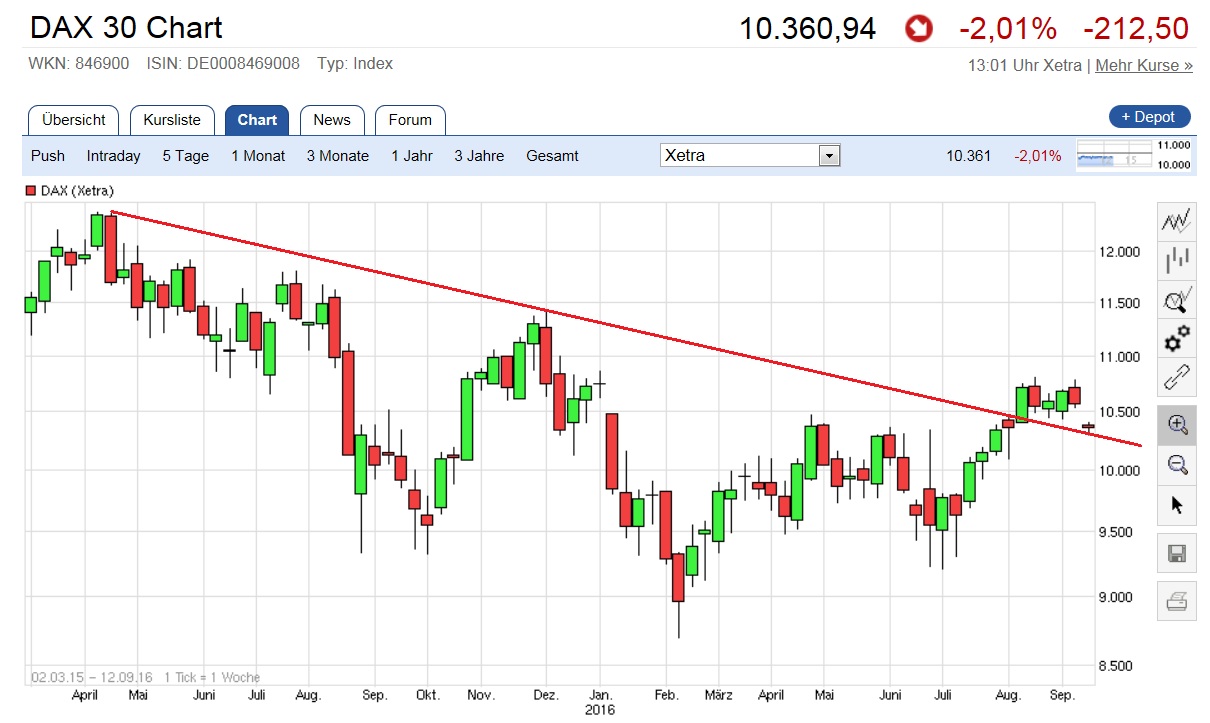Click the Xetra dropdown arrow
Viewport: 1210px width, 723px height.
point(830,155)
